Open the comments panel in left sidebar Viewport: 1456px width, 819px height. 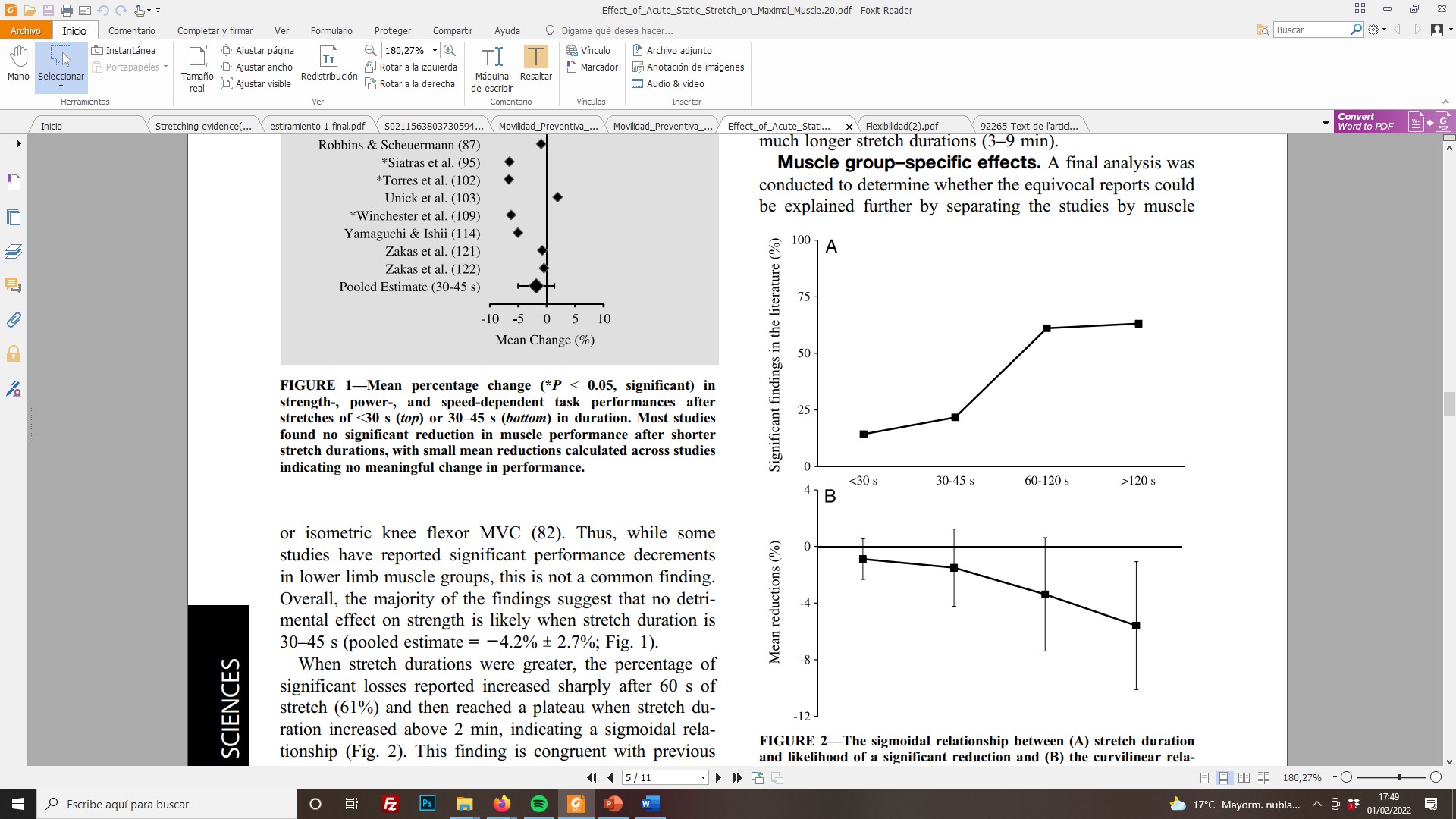click(x=14, y=285)
